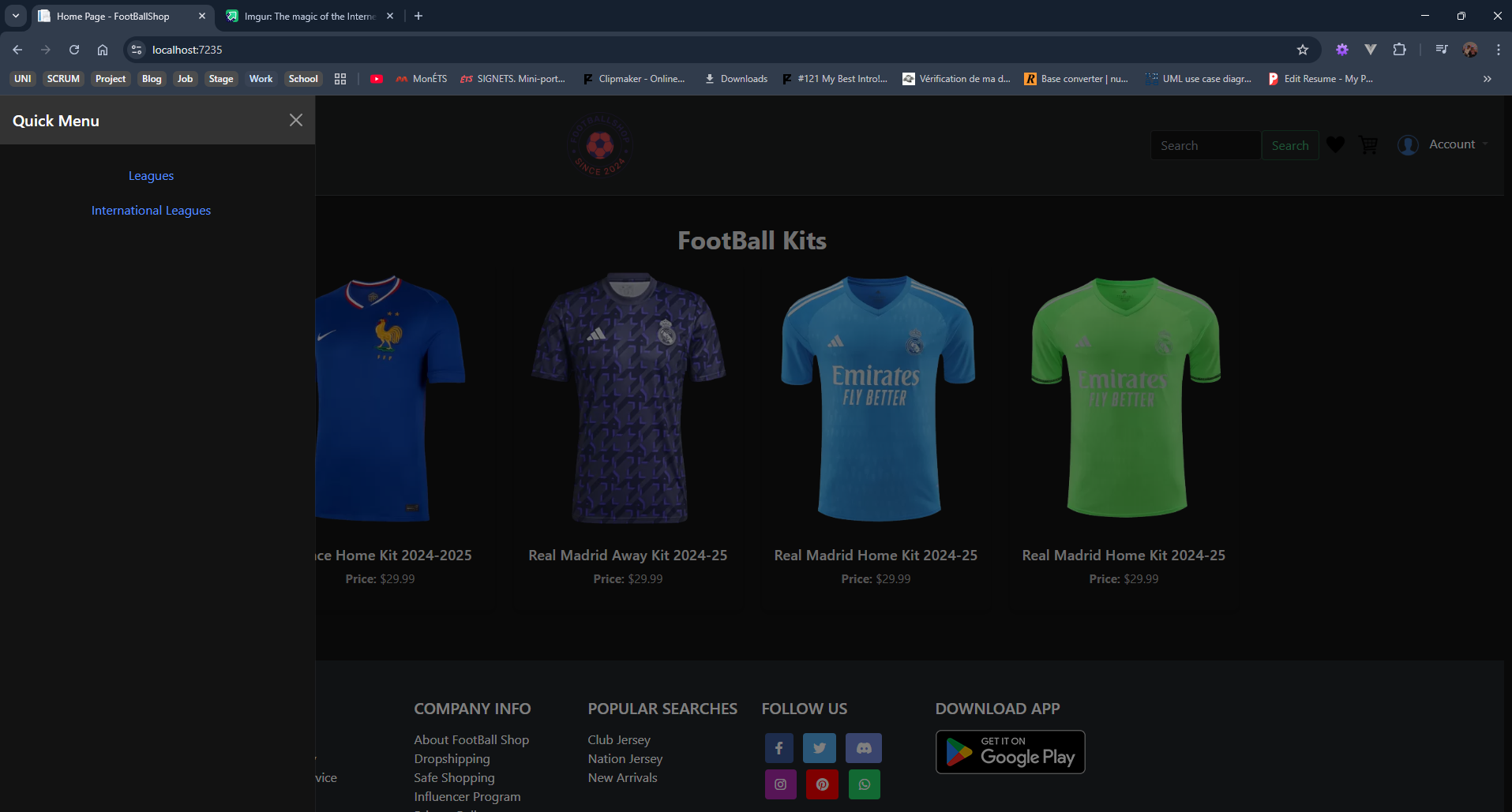Viewport: 1512px width, 812px height.
Task: Open the YouTube bookmark icon
Action: 377,79
